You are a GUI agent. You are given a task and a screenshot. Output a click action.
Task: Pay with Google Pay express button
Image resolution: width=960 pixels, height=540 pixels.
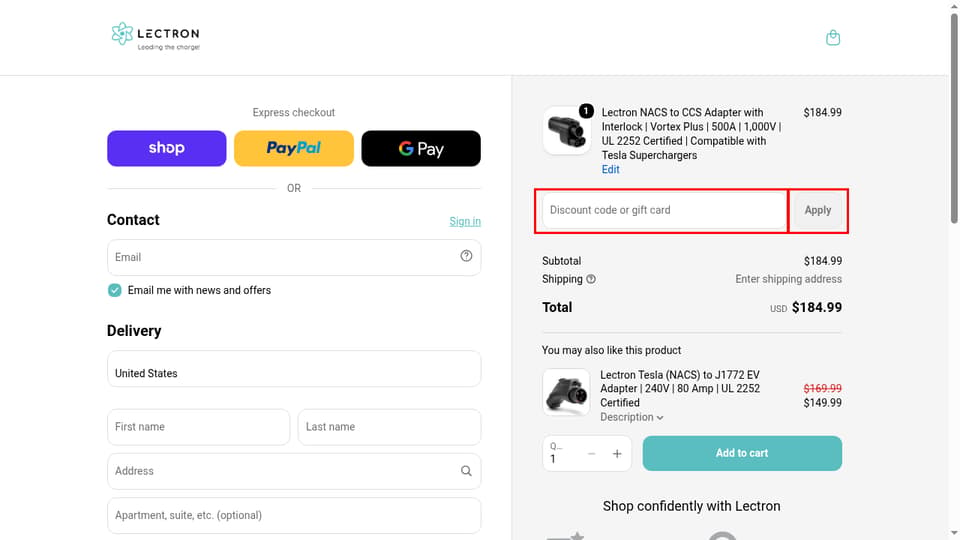pos(421,148)
